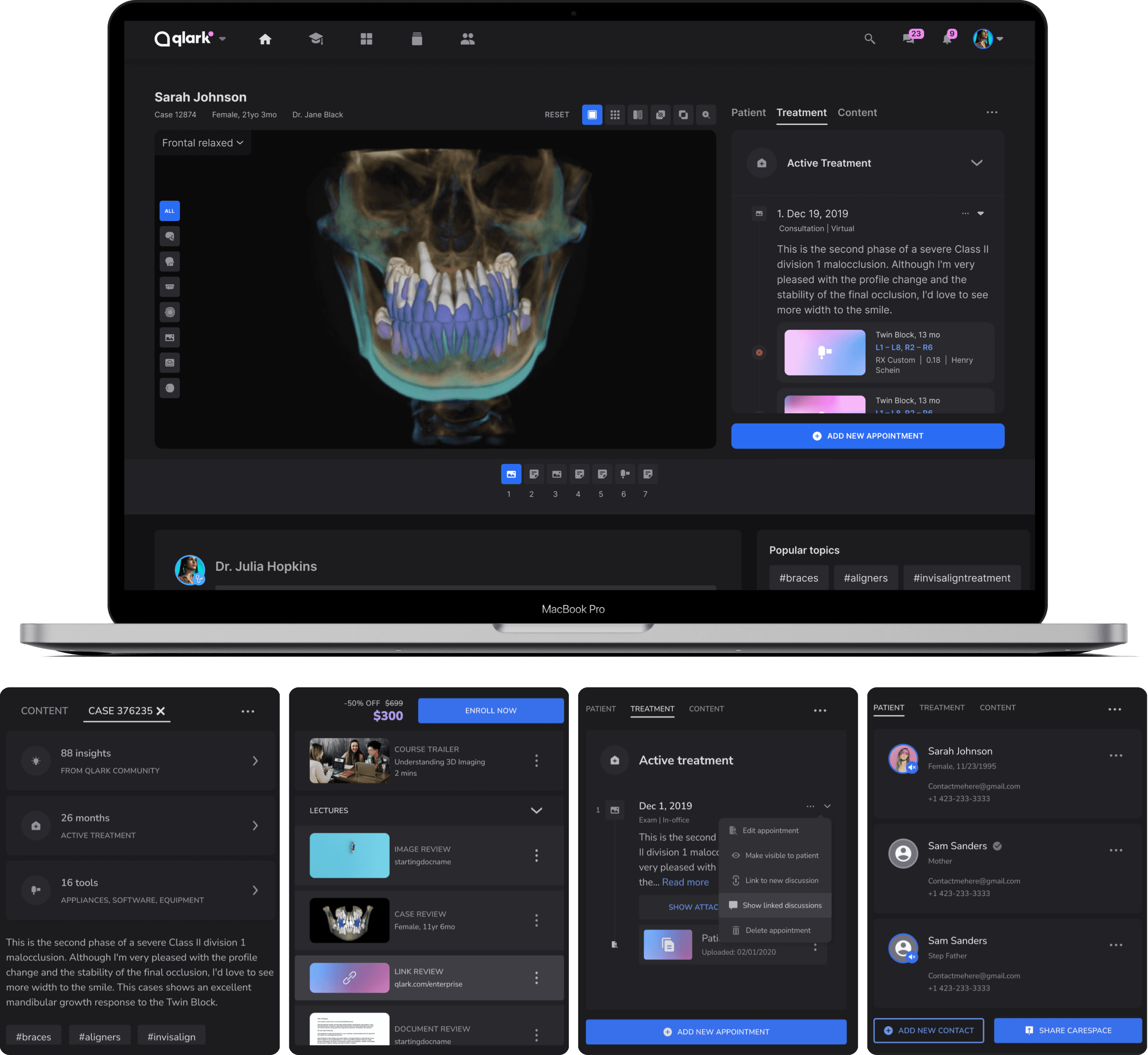Open the graduation cap courses icon
Screen dimensions: 1148x1055
[x=316, y=39]
